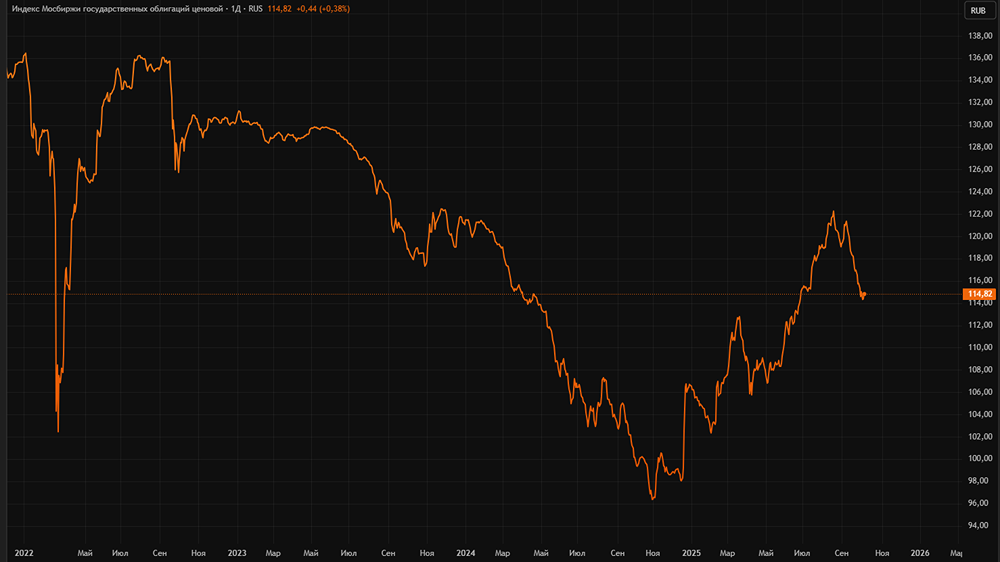This screenshot has width=1000, height=562.
Task: Click the orange last-price value 114,82 in the header
Action: pyautogui.click(x=279, y=9)
